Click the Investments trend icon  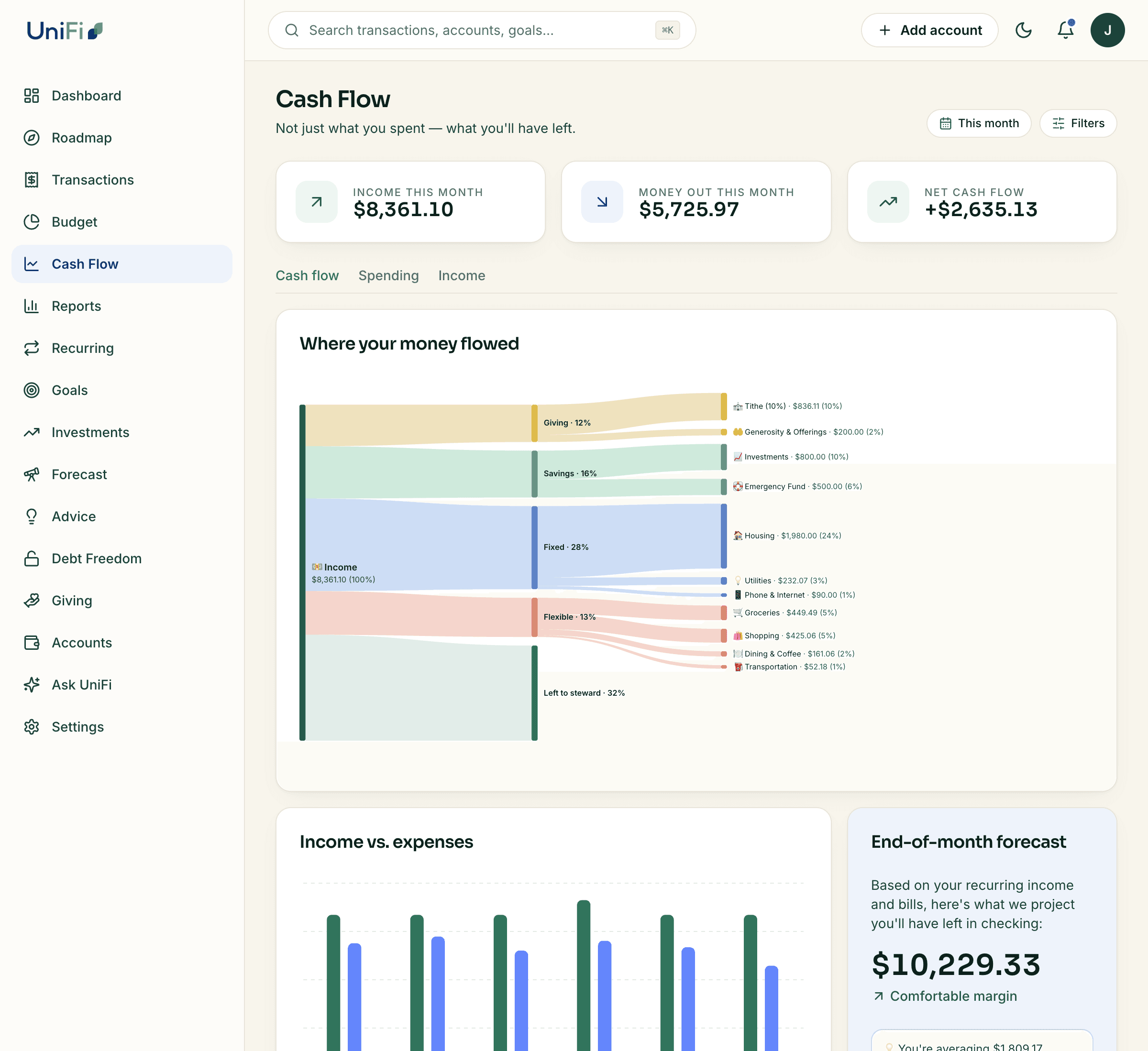click(32, 432)
